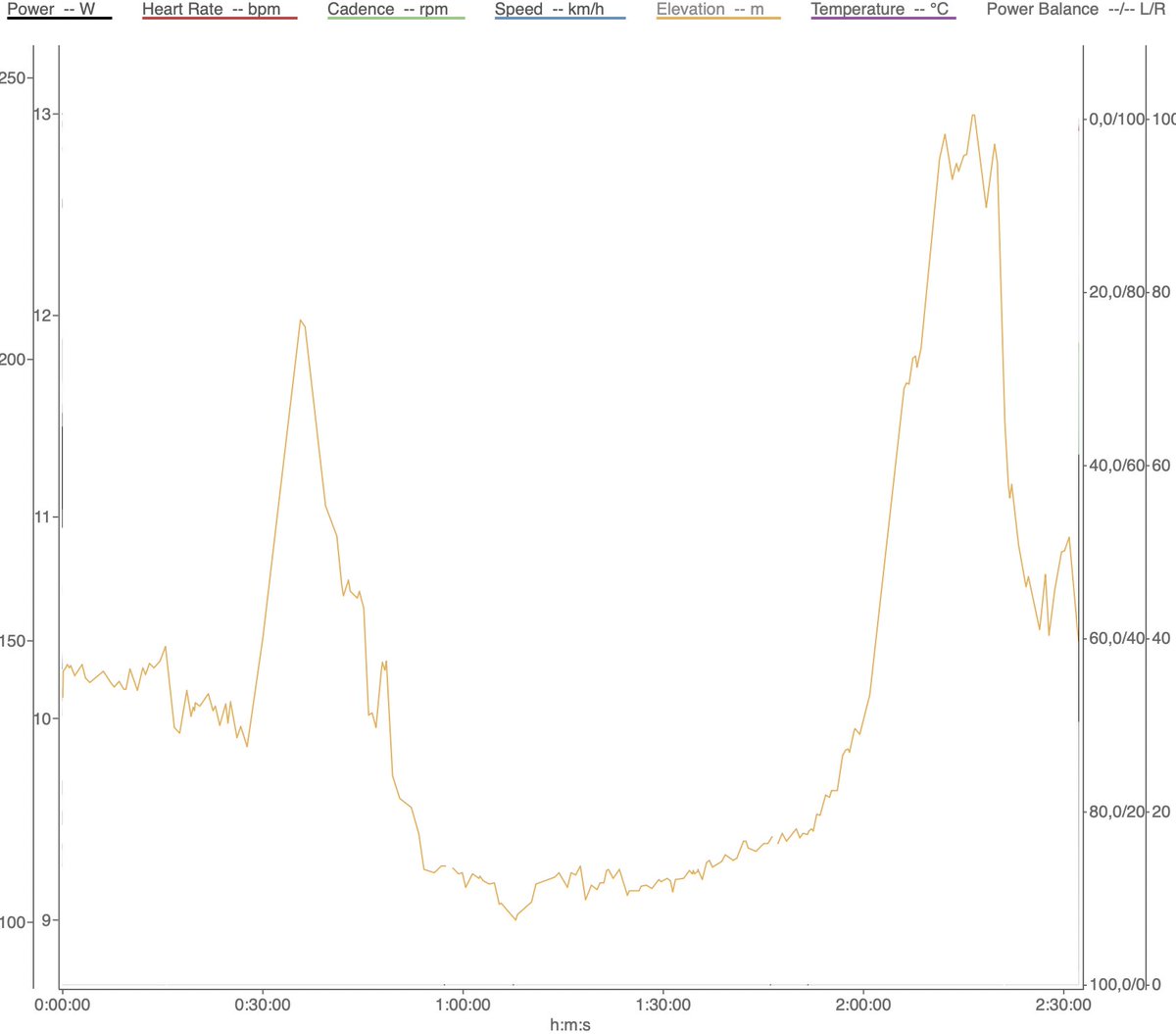This screenshot has height=1034, width=1176.
Task: Click the 9 elevation axis label
Action: point(46,920)
